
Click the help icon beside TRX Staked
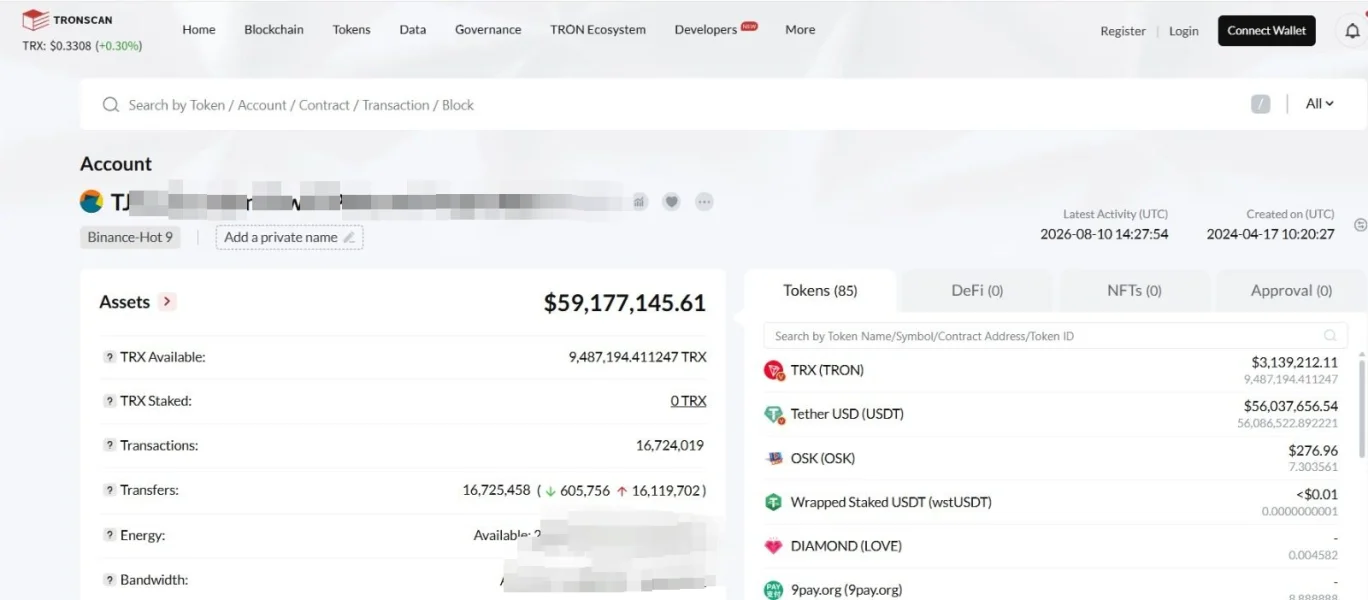tap(109, 401)
